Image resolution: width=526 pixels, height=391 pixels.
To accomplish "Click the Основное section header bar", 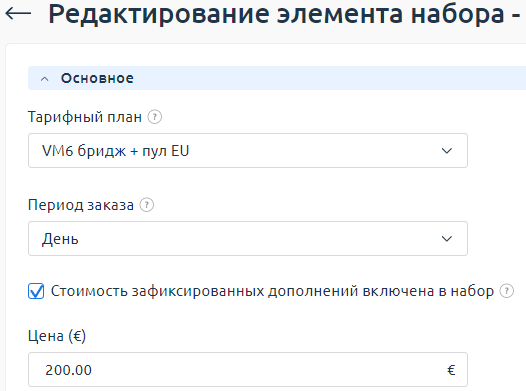I will click(x=277, y=78).
